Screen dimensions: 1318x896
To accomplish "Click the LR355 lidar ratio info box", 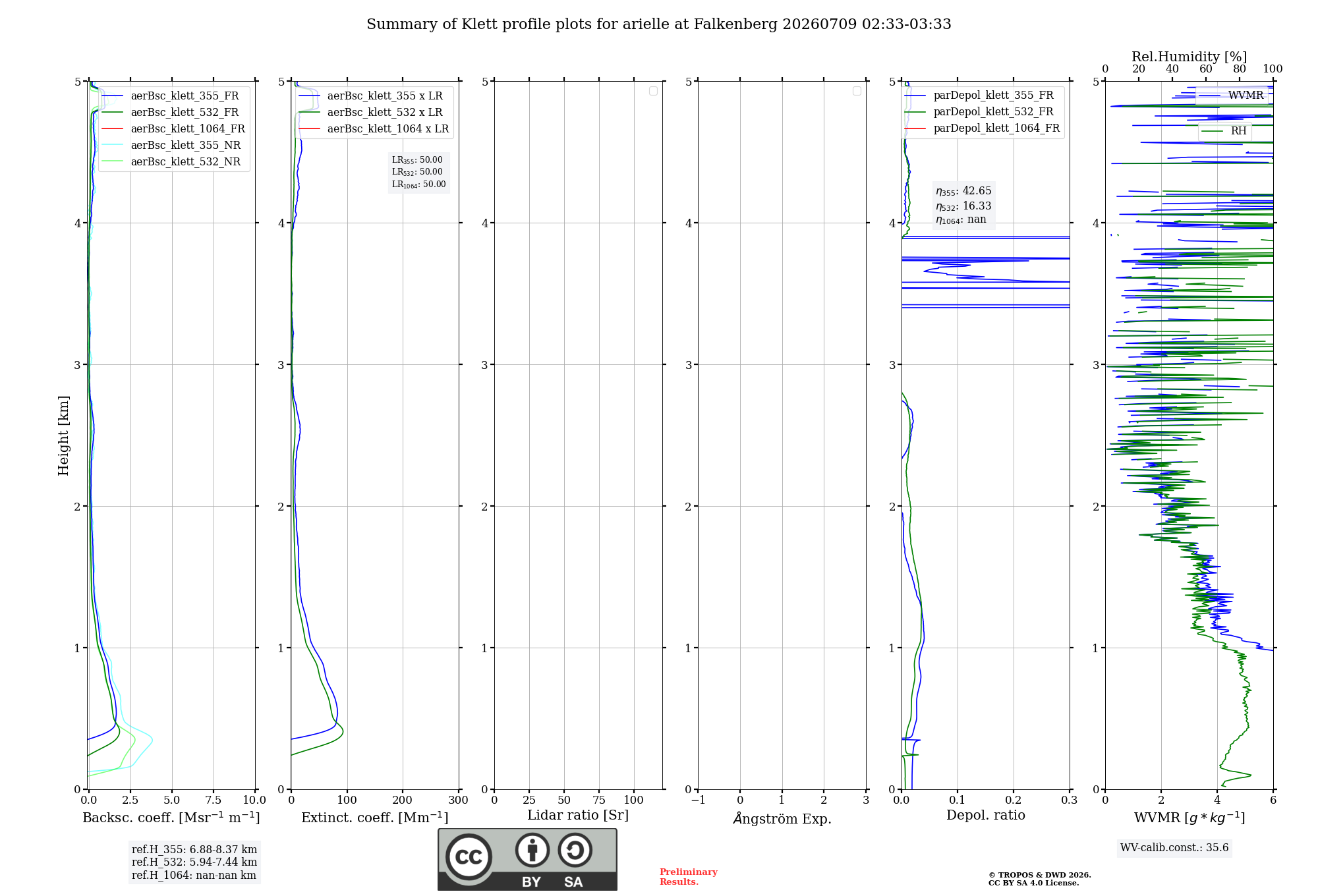I will (418, 172).
